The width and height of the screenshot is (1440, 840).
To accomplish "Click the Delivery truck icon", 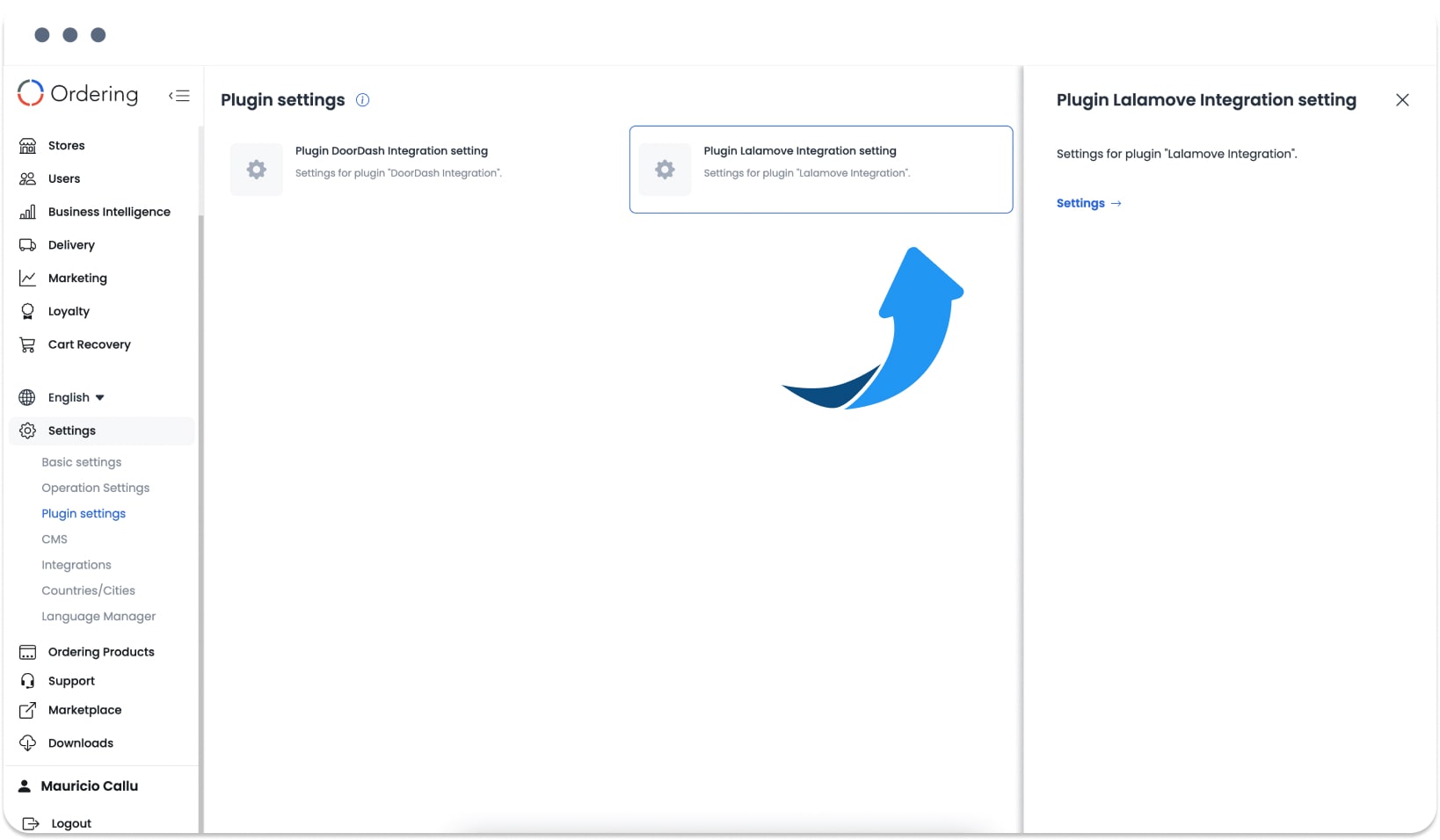I will [x=28, y=245].
